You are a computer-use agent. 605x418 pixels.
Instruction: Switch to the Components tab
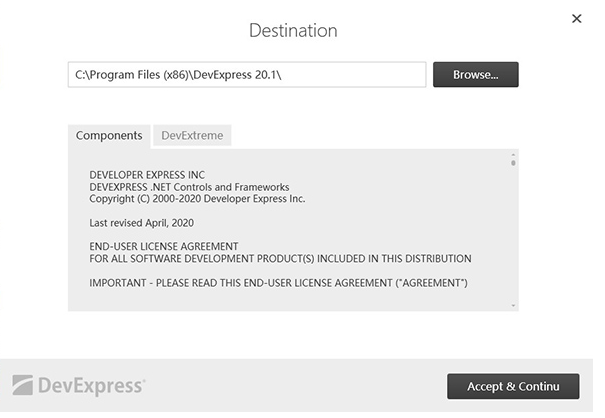[x=109, y=135]
